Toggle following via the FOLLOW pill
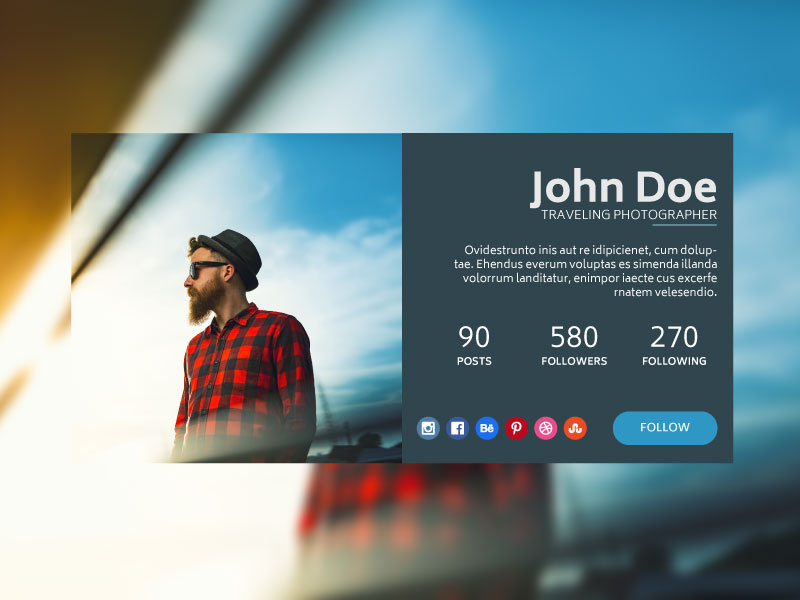Image resolution: width=800 pixels, height=600 pixels. (x=665, y=428)
